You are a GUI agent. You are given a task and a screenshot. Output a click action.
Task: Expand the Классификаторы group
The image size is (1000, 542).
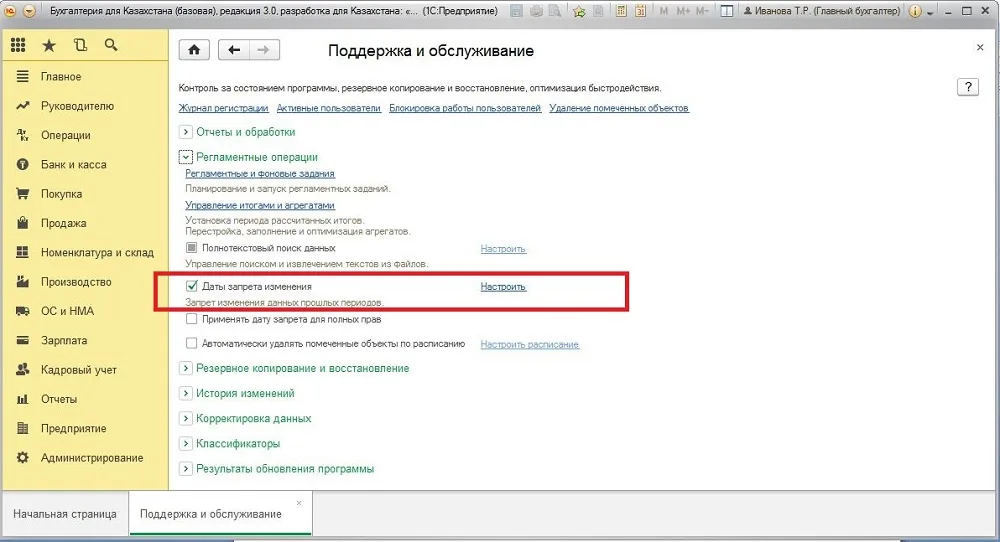pyautogui.click(x=185, y=443)
